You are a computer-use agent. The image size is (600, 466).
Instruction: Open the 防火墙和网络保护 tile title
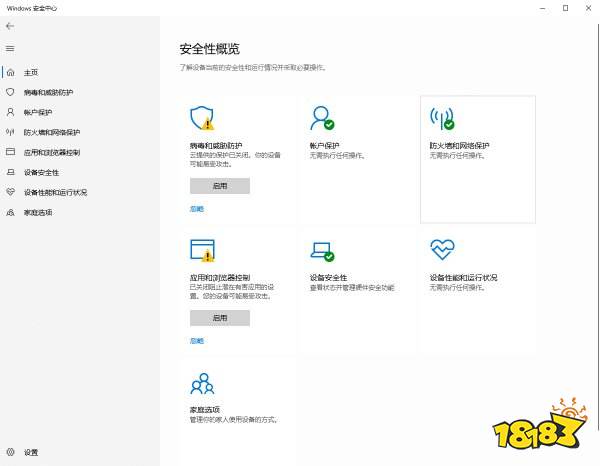[x=459, y=145]
